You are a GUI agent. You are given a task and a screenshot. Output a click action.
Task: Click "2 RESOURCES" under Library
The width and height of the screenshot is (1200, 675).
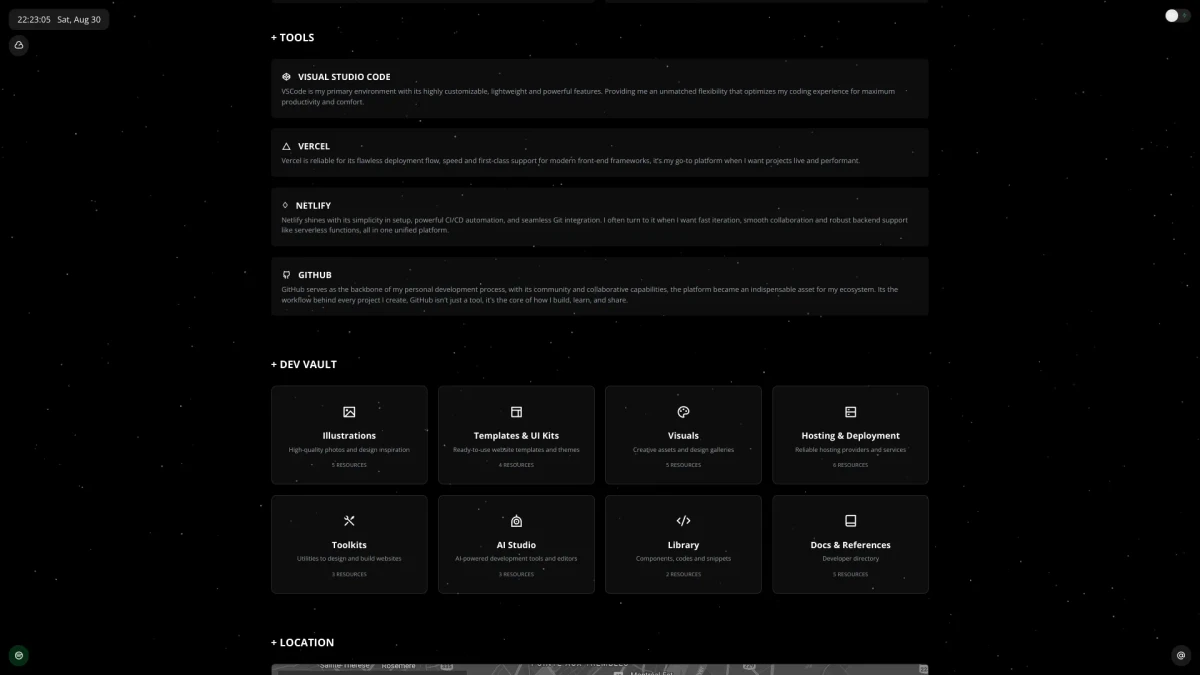point(683,574)
